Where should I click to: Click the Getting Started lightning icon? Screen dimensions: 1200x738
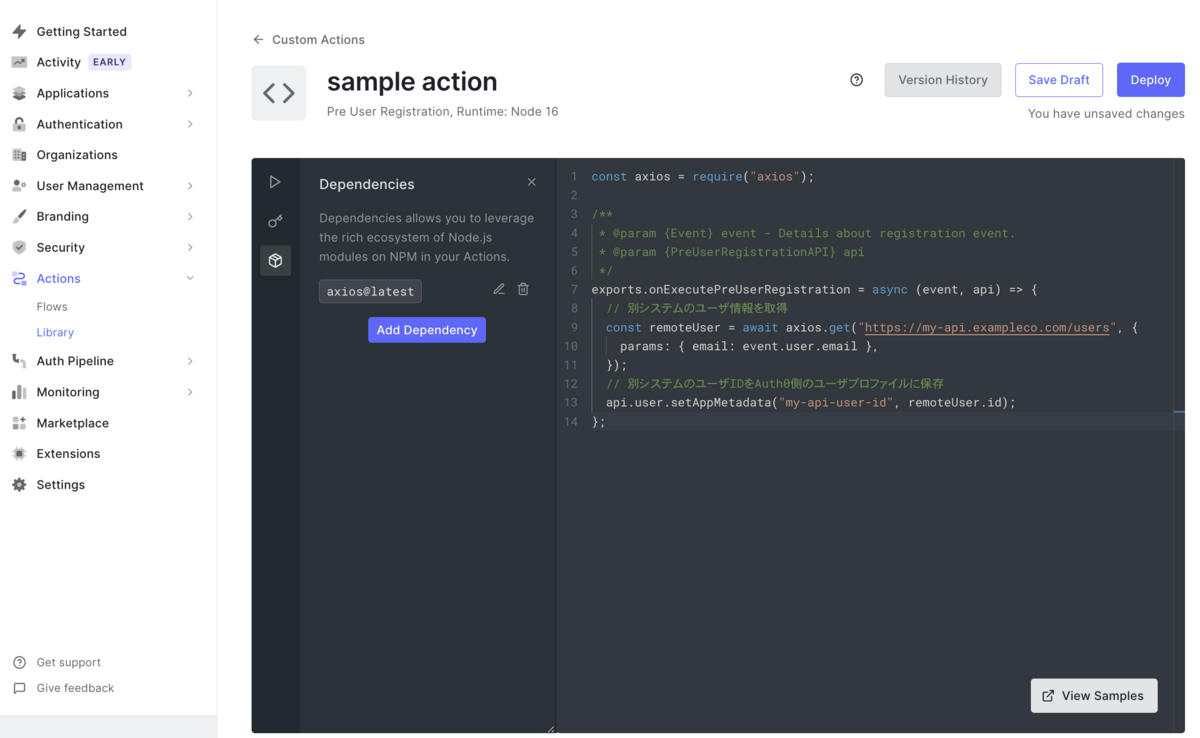coord(20,31)
